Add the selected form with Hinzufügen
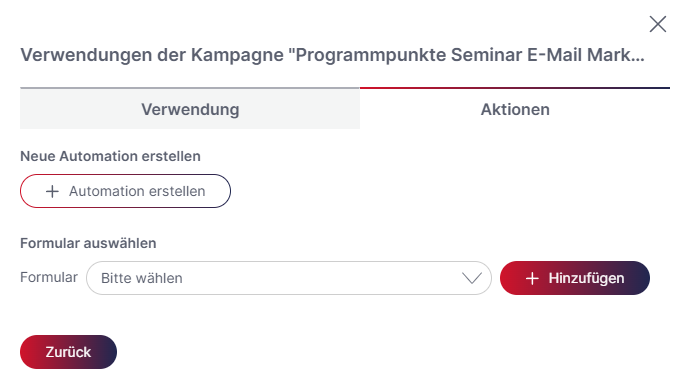Viewport: 686px width, 388px height. [574, 278]
